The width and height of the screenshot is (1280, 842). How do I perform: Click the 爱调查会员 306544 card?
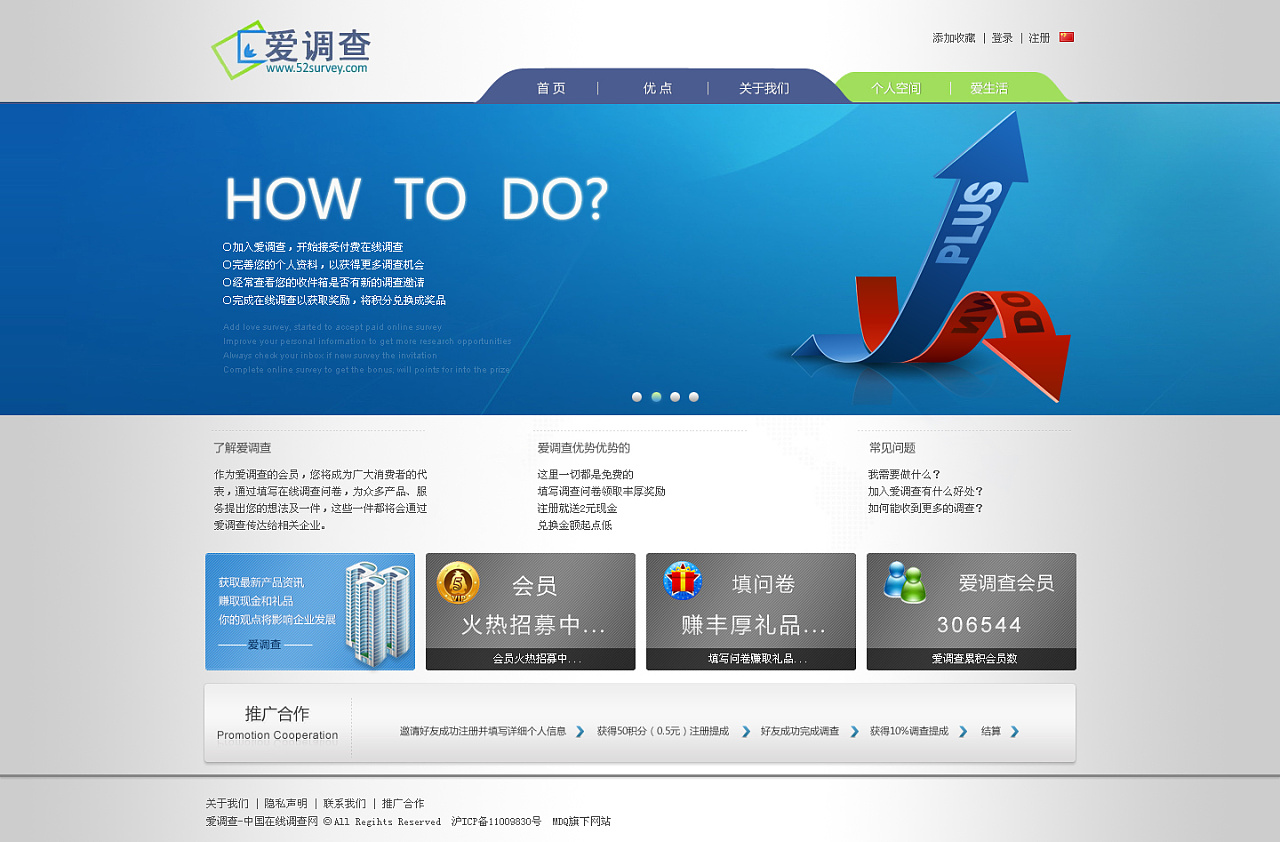tap(971, 611)
